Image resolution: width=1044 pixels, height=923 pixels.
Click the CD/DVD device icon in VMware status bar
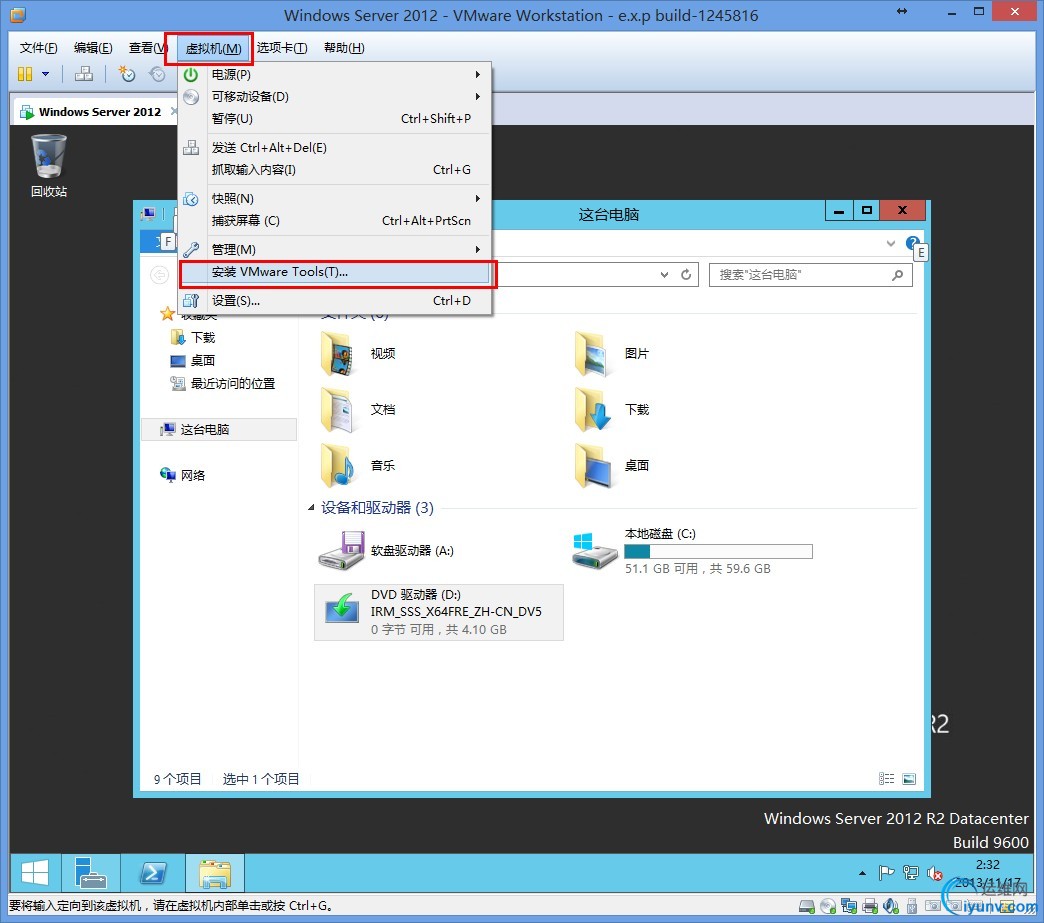828,906
